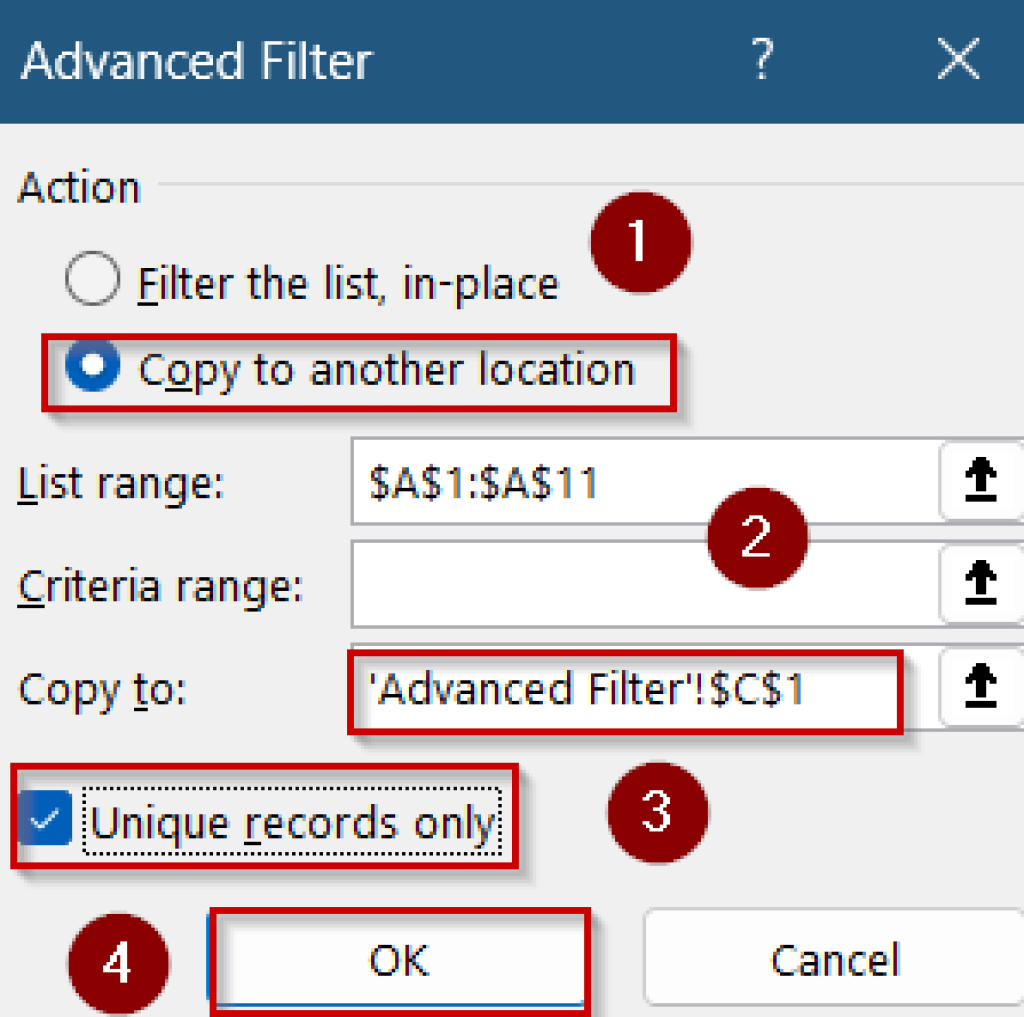
Task: Click the Advanced Filter dialog title
Action: tap(194, 60)
